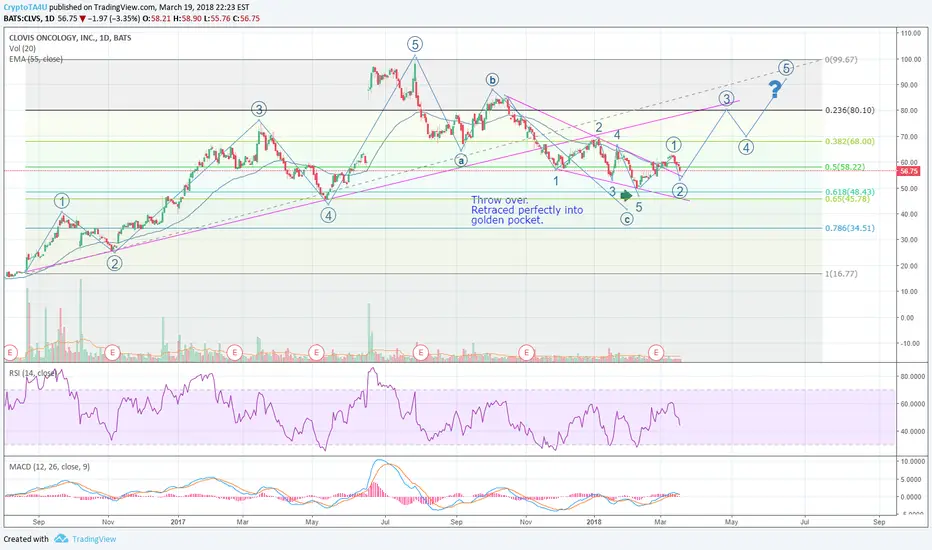This screenshot has height=550, width=932.
Task: Click the 0.236(80.10) Fibonacci level label
Action: tap(850, 110)
